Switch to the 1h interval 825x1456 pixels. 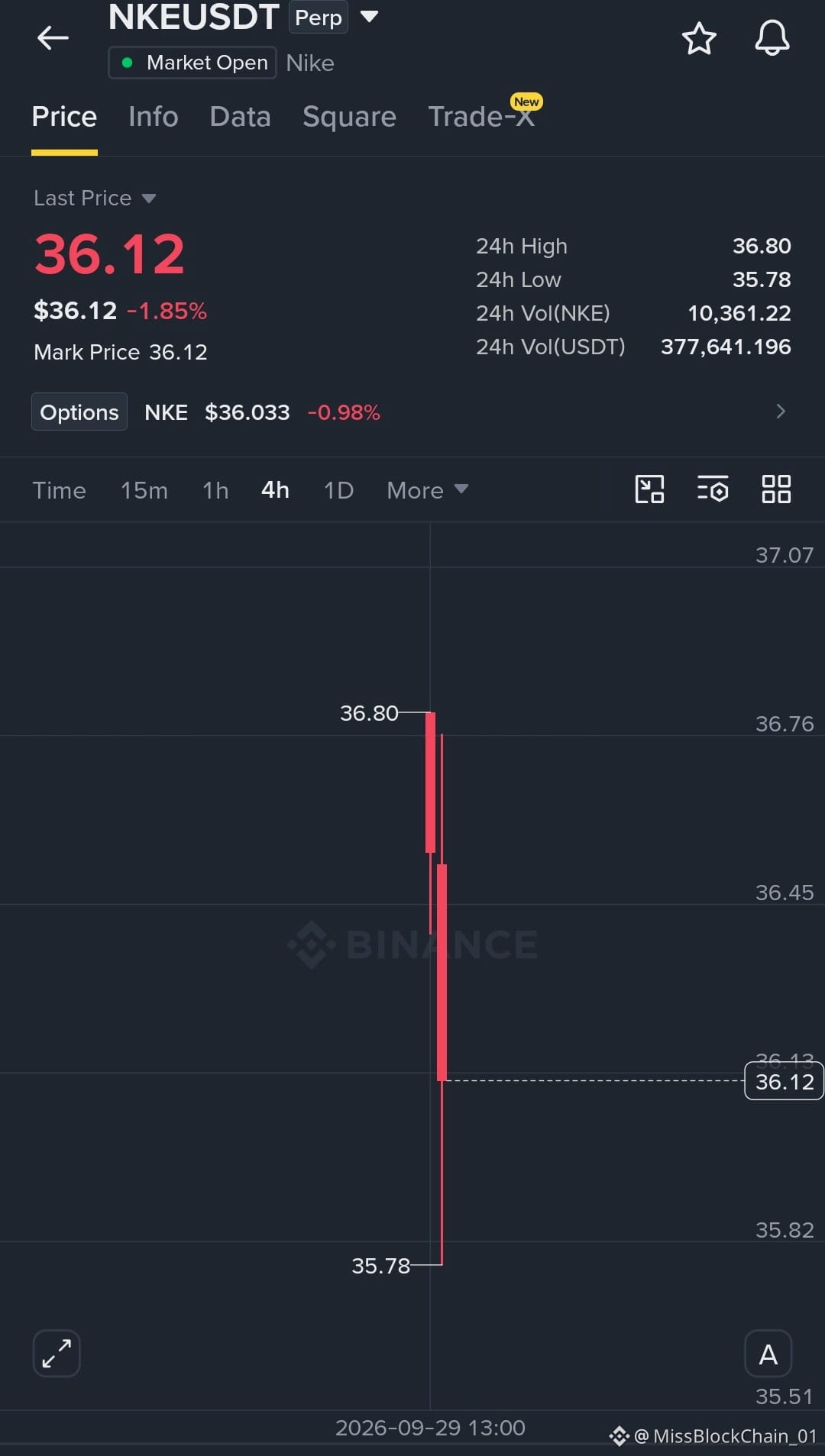[215, 490]
